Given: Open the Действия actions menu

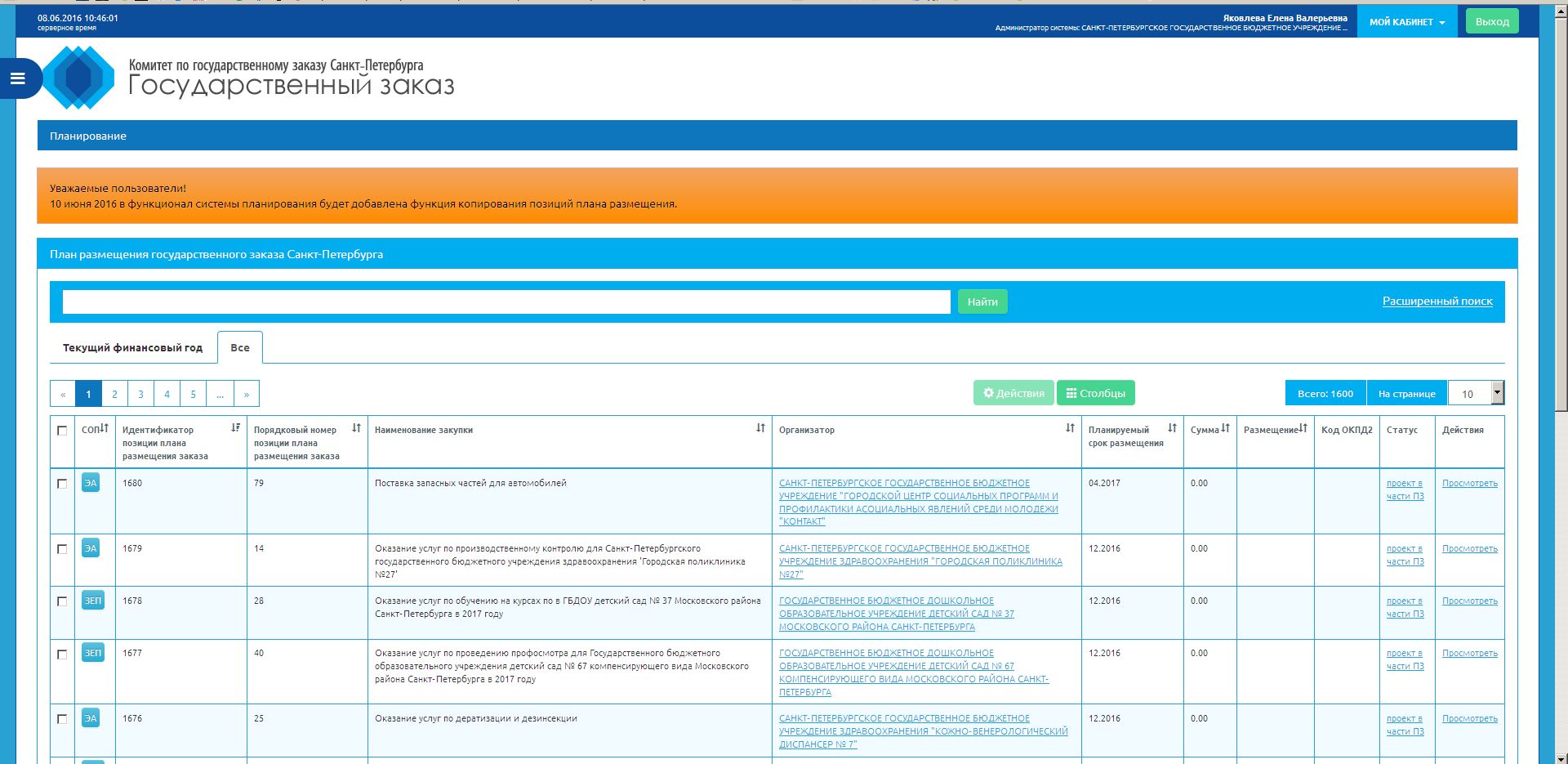Looking at the screenshot, I should tap(1013, 393).
